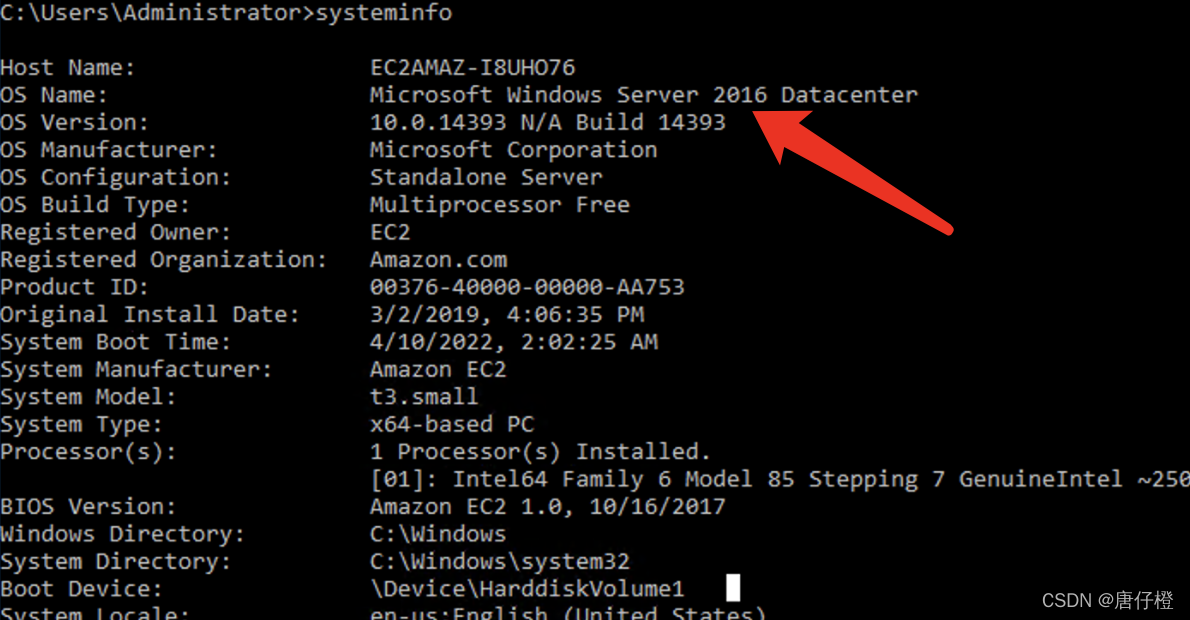Click the 'OS Name:' label

(x=54, y=95)
